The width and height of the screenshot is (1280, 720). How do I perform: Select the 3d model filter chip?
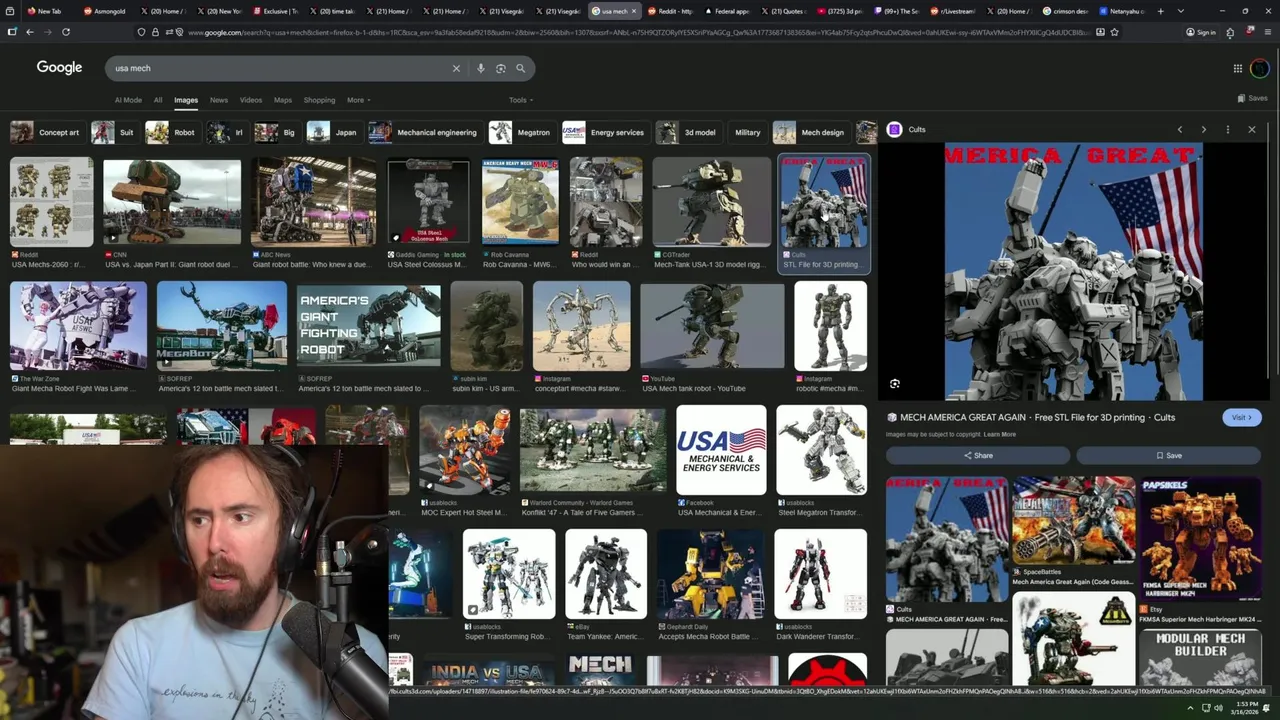click(688, 132)
